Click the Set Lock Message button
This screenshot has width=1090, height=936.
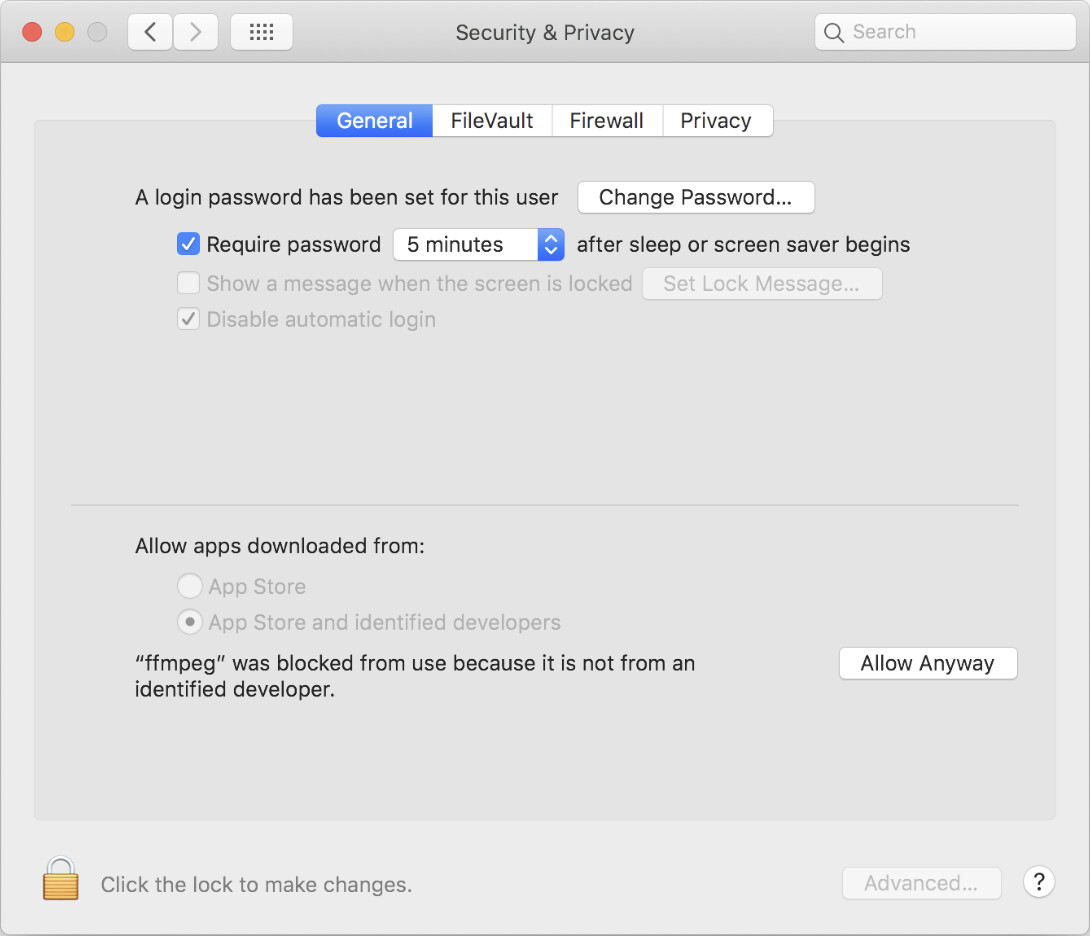tap(761, 284)
